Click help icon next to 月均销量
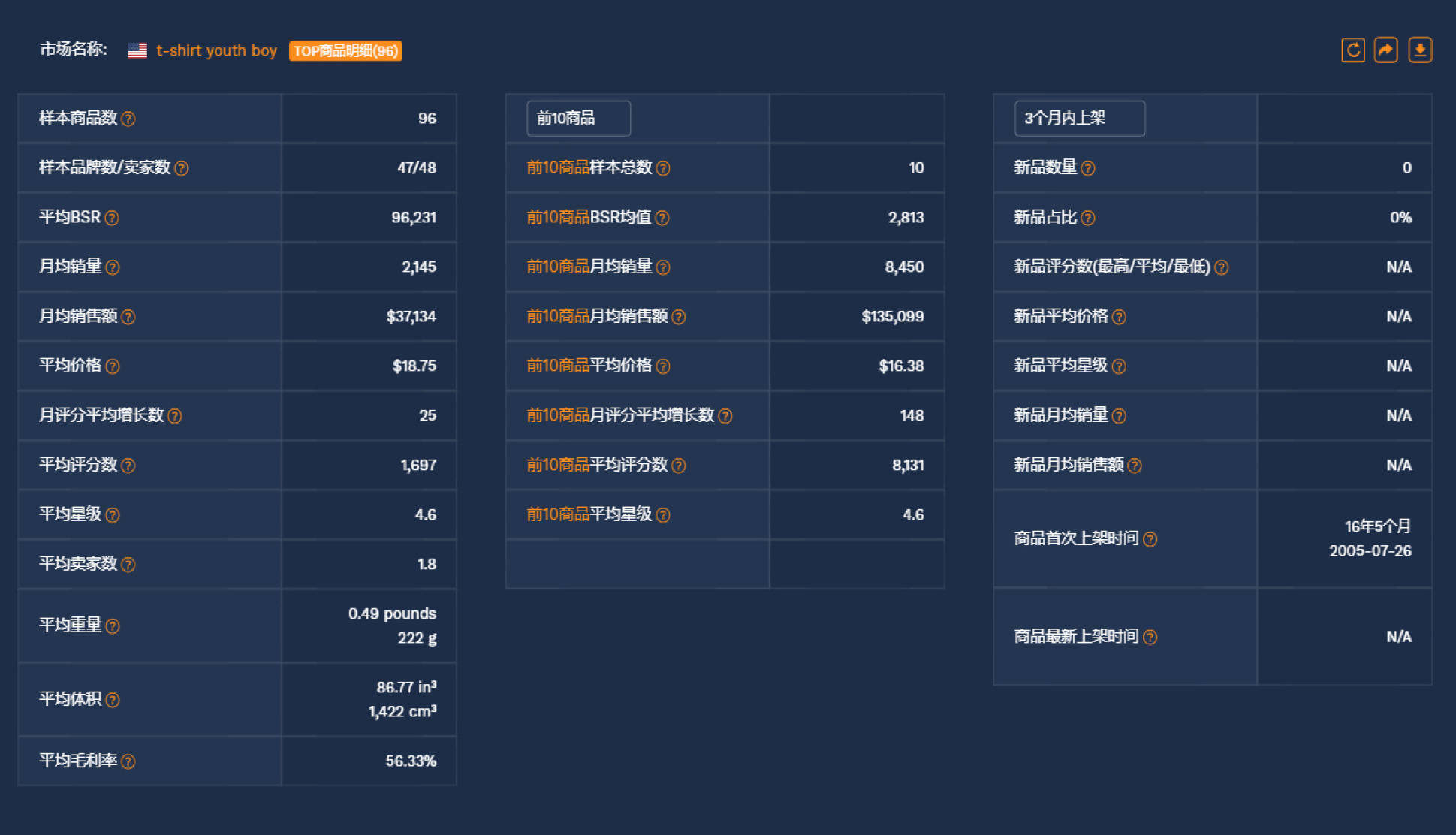Viewport: 1456px width, 835px height. pos(113,267)
